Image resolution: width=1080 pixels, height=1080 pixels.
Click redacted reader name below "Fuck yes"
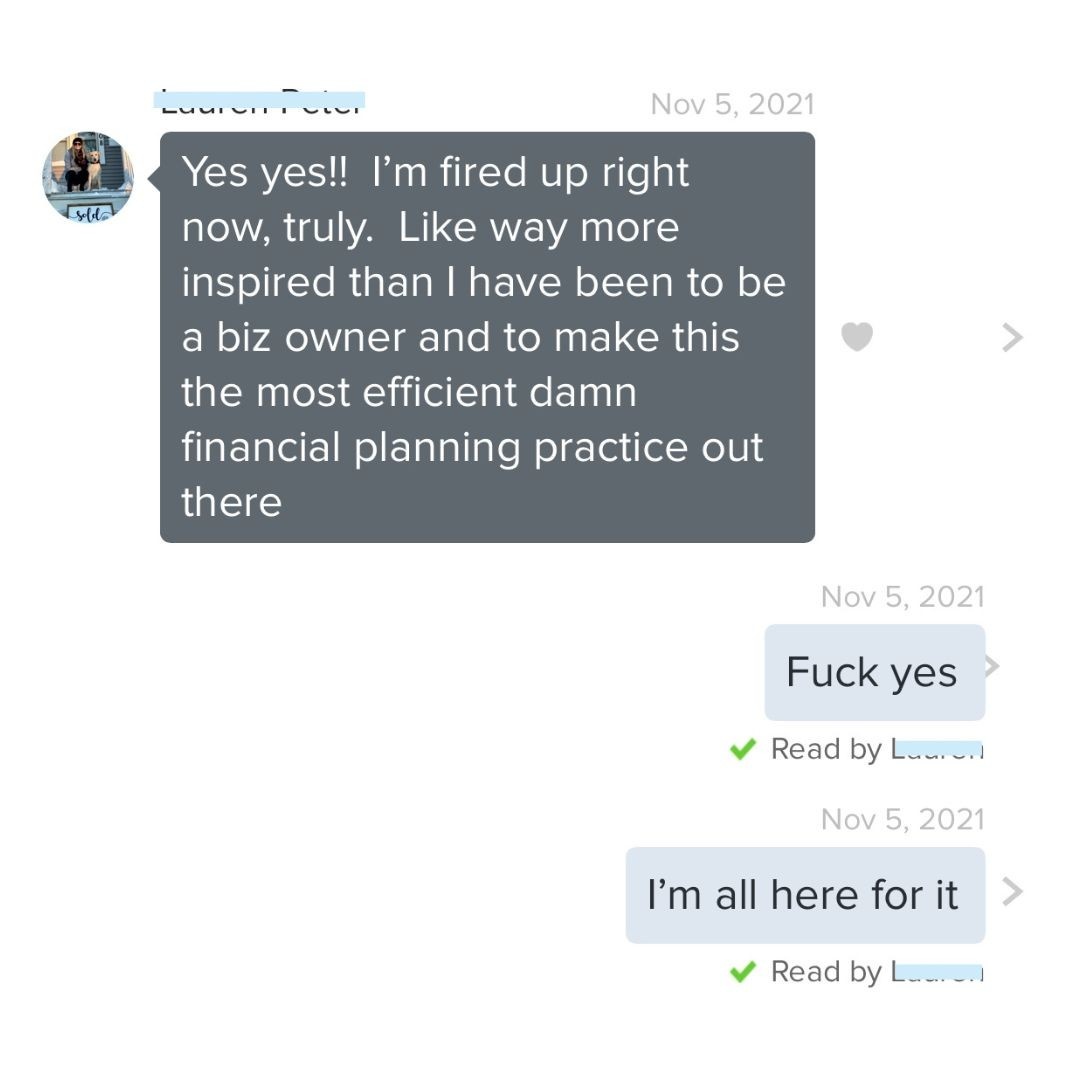[x=937, y=749]
